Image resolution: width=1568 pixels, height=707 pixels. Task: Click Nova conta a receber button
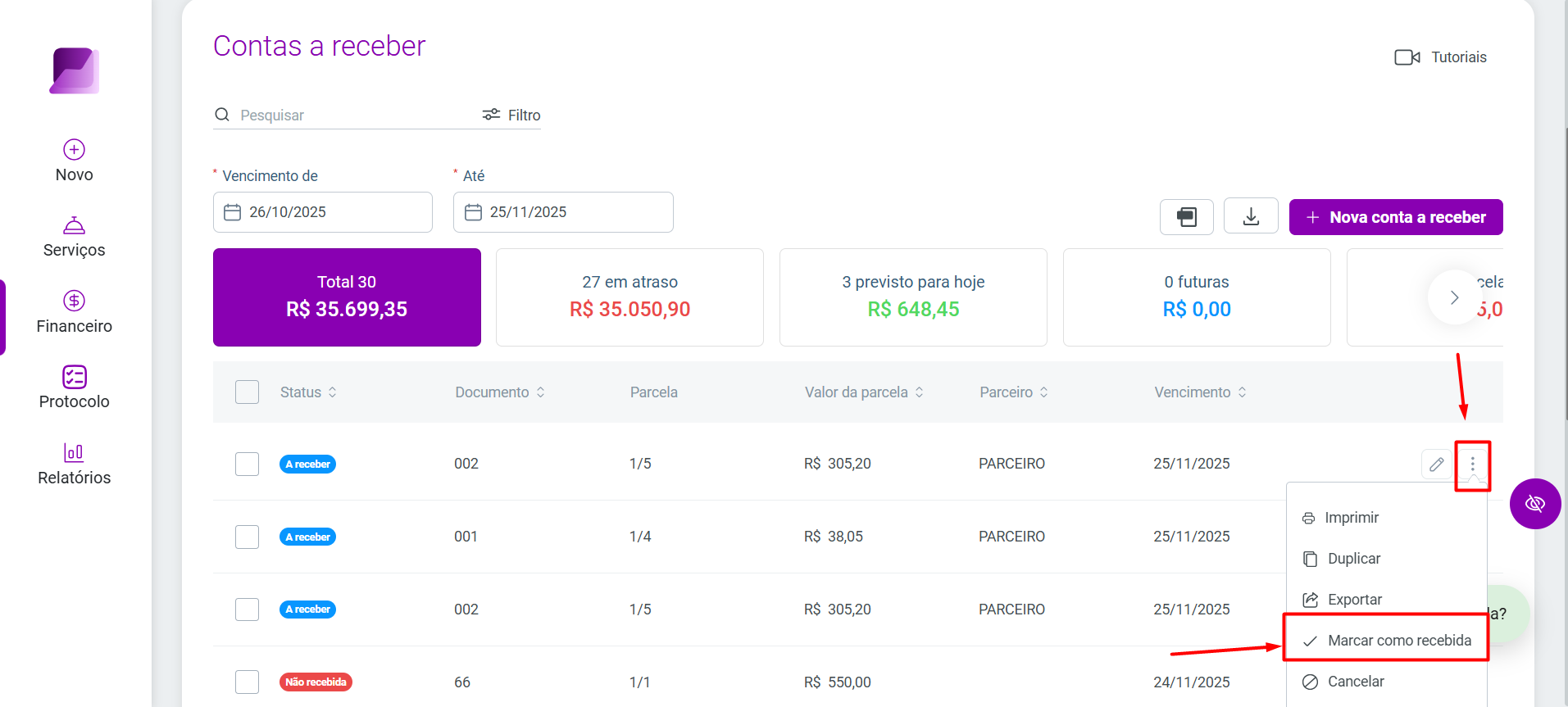[1396, 217]
